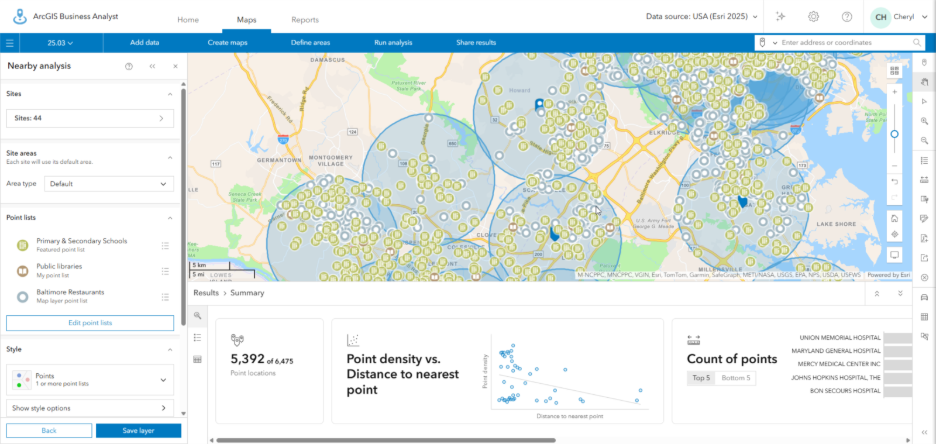Open the Data source USA (Esri 2025) dropdown

[x=702, y=17]
